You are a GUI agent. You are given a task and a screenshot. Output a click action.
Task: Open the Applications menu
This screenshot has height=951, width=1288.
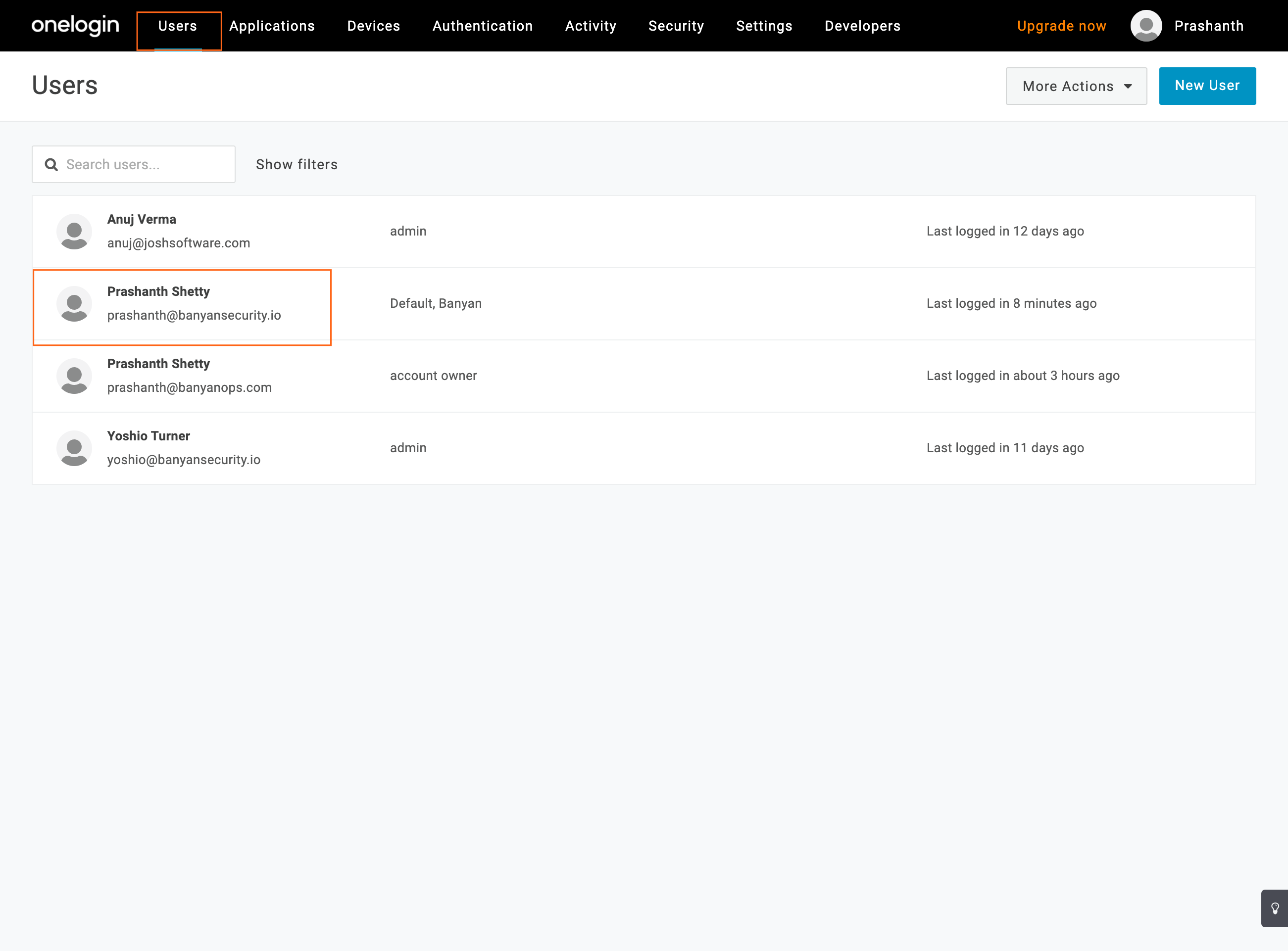272,26
